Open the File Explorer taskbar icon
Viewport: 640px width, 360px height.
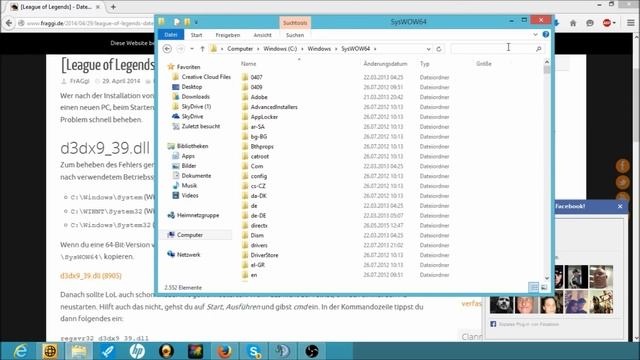(79, 351)
